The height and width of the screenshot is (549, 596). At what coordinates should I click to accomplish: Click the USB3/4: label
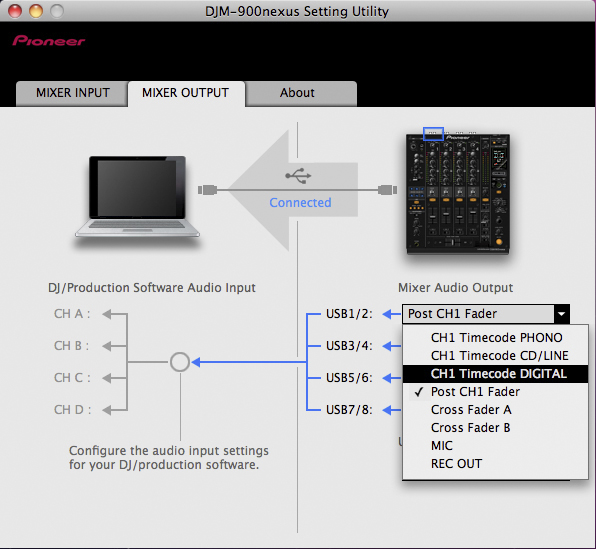[349, 346]
